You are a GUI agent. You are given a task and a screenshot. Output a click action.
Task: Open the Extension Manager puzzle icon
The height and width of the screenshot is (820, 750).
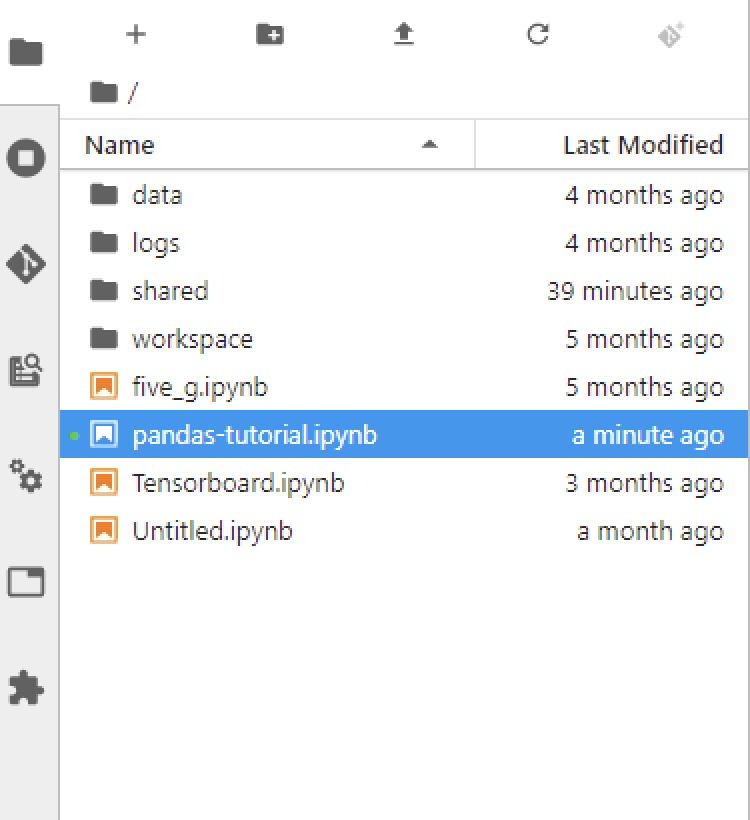tap(26, 687)
